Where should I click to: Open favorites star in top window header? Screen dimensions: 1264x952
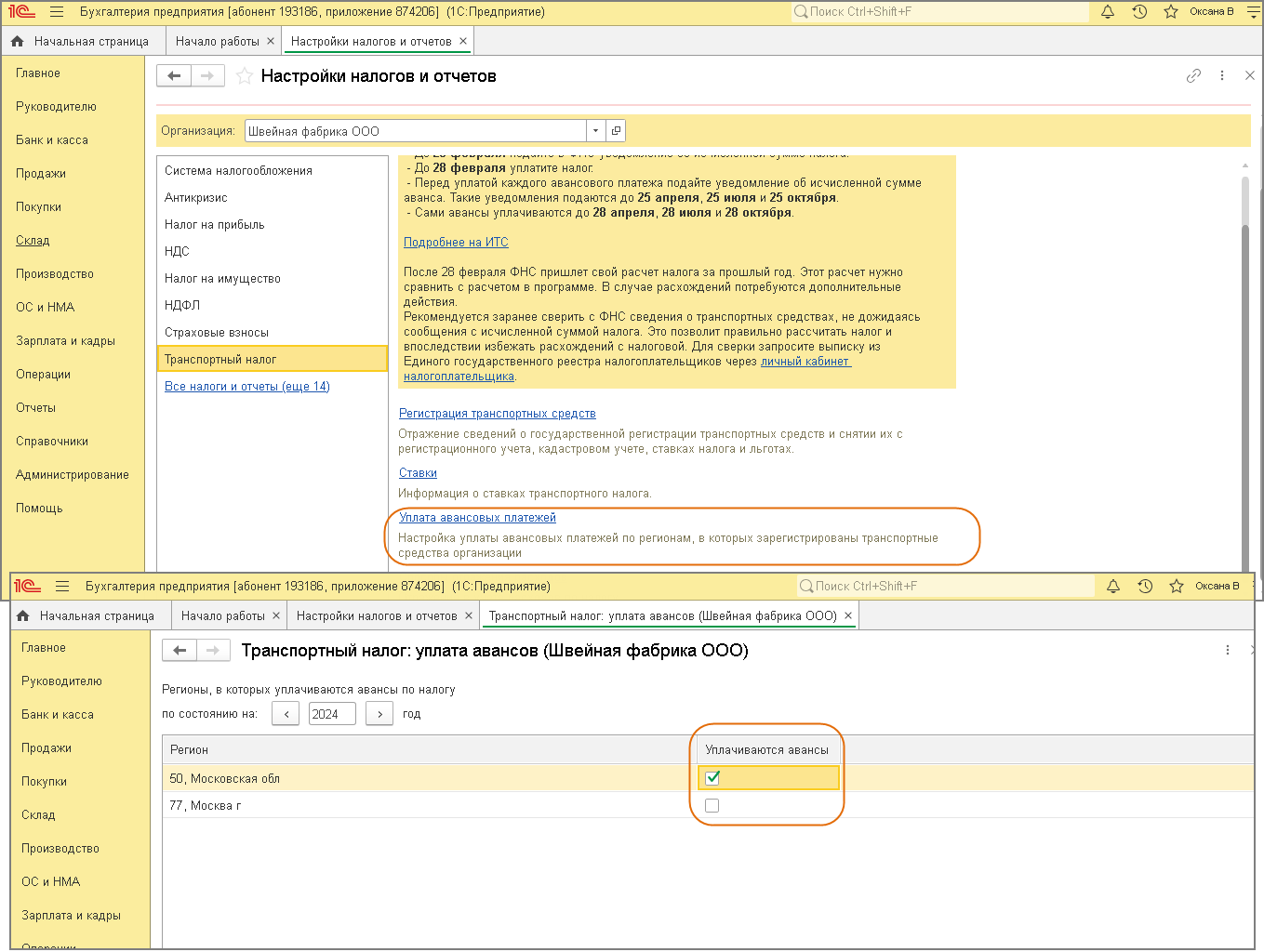pos(1171,12)
